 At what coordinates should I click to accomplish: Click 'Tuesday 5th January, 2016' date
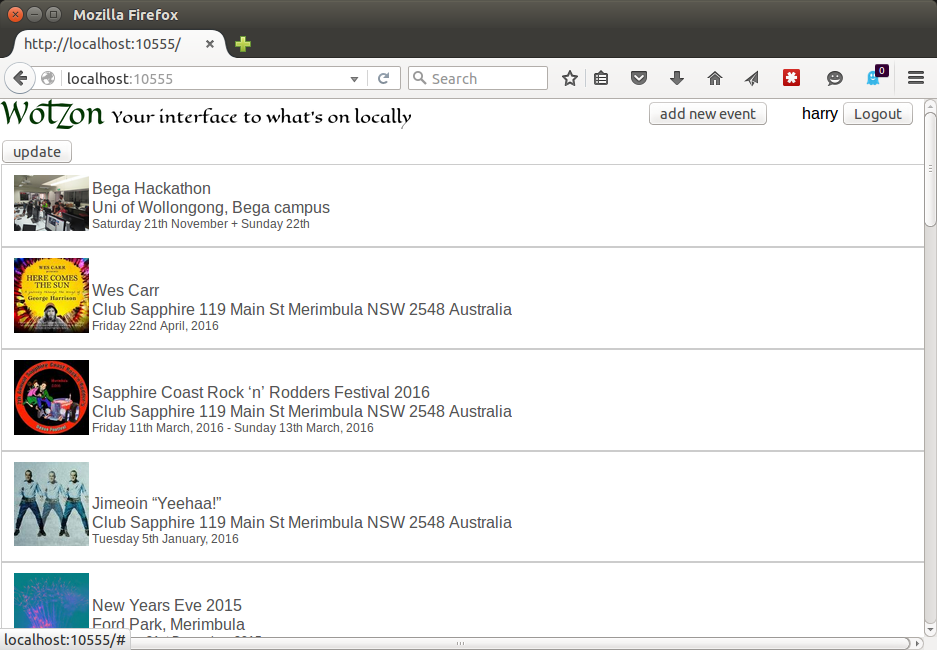(x=165, y=539)
